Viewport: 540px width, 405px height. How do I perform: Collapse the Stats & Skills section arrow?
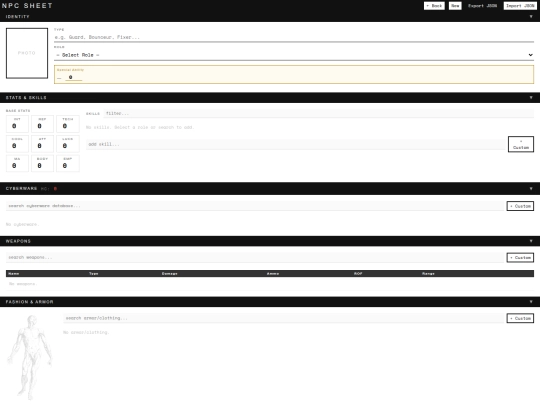[x=531, y=98]
